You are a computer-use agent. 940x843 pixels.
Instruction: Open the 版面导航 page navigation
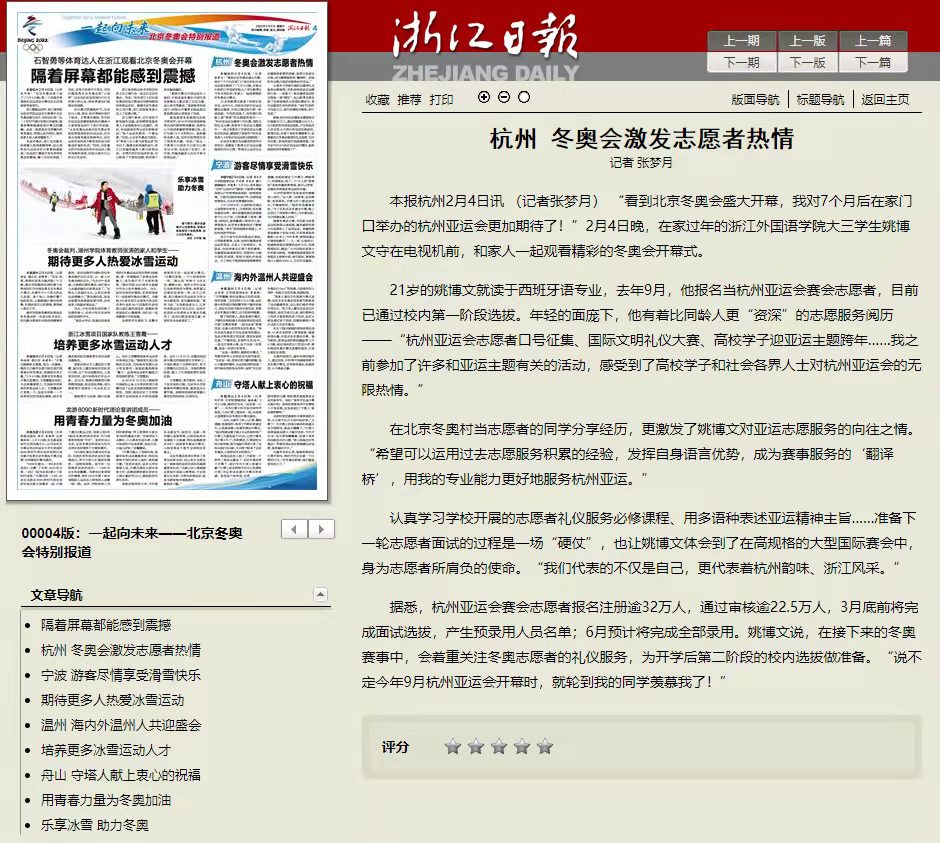(x=755, y=99)
